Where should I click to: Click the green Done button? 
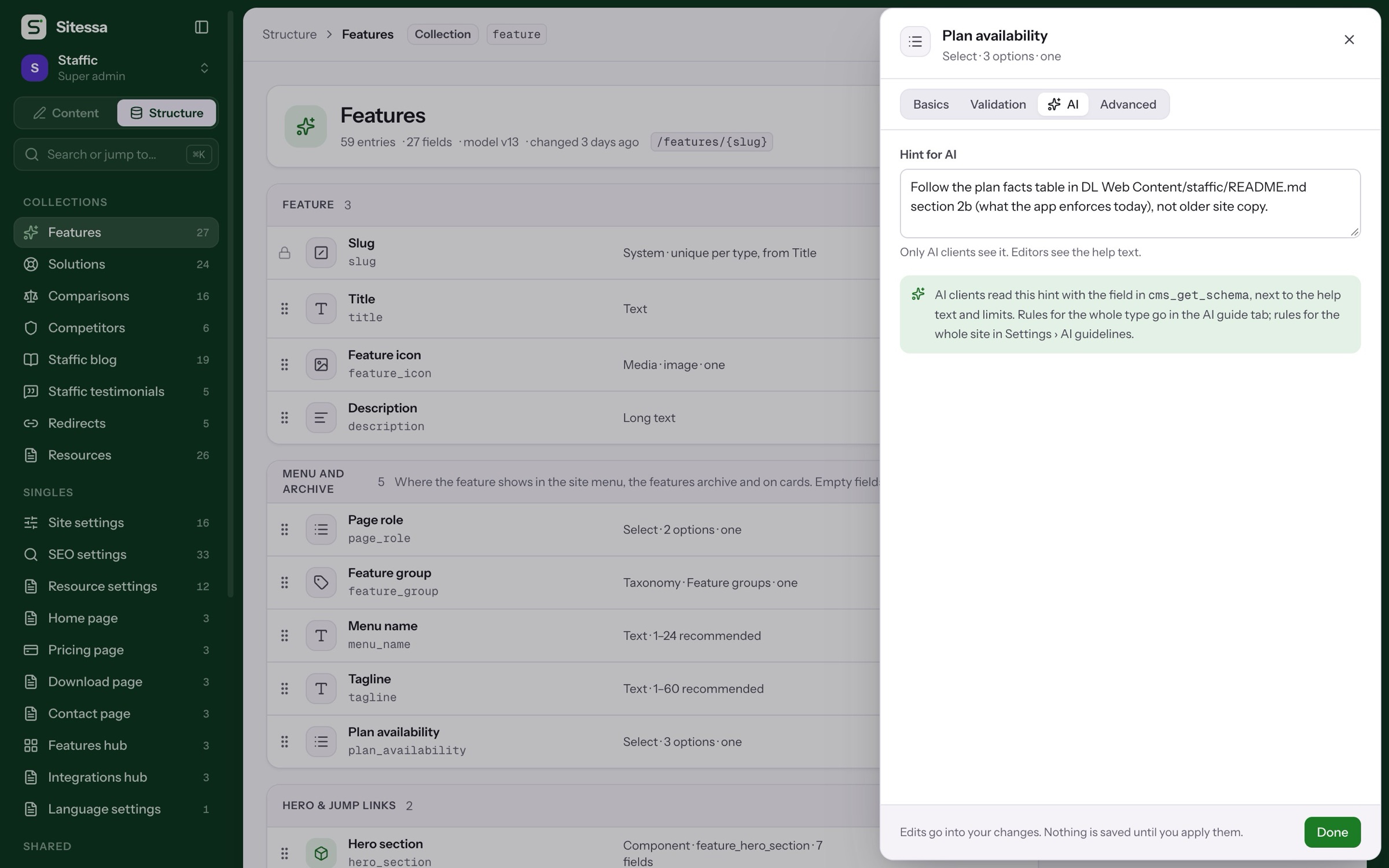point(1332,832)
